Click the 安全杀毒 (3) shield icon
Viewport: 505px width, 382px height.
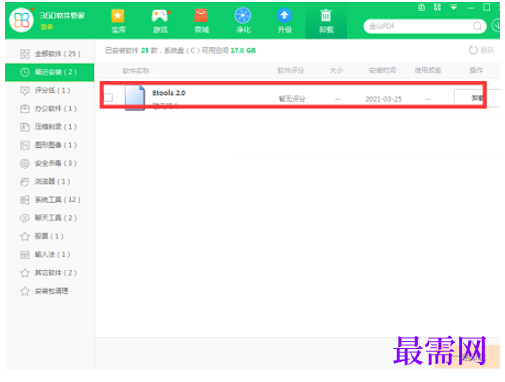24,163
